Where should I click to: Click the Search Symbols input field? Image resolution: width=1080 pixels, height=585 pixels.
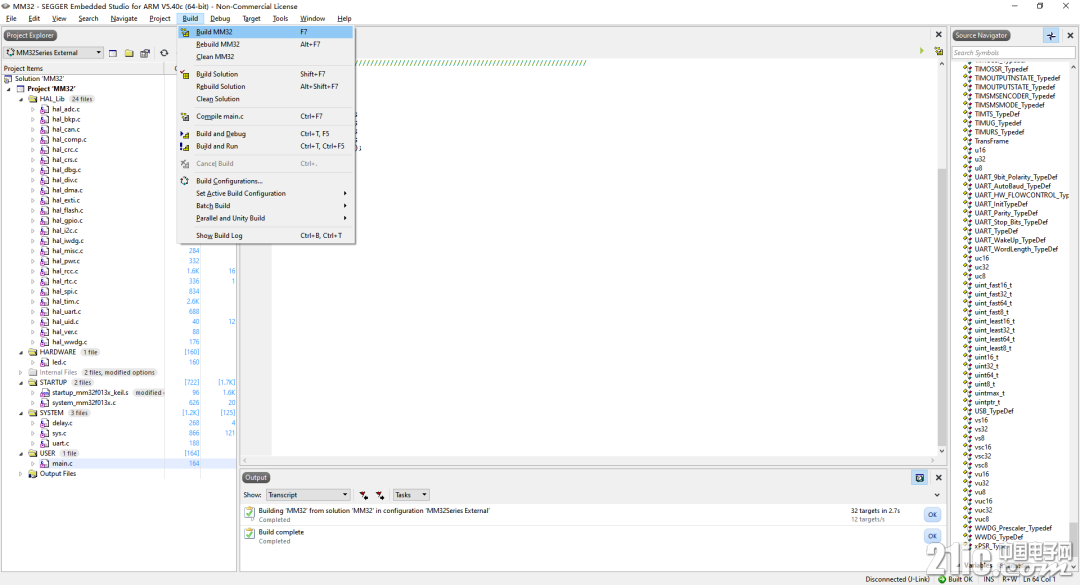pyautogui.click(x=1013, y=53)
